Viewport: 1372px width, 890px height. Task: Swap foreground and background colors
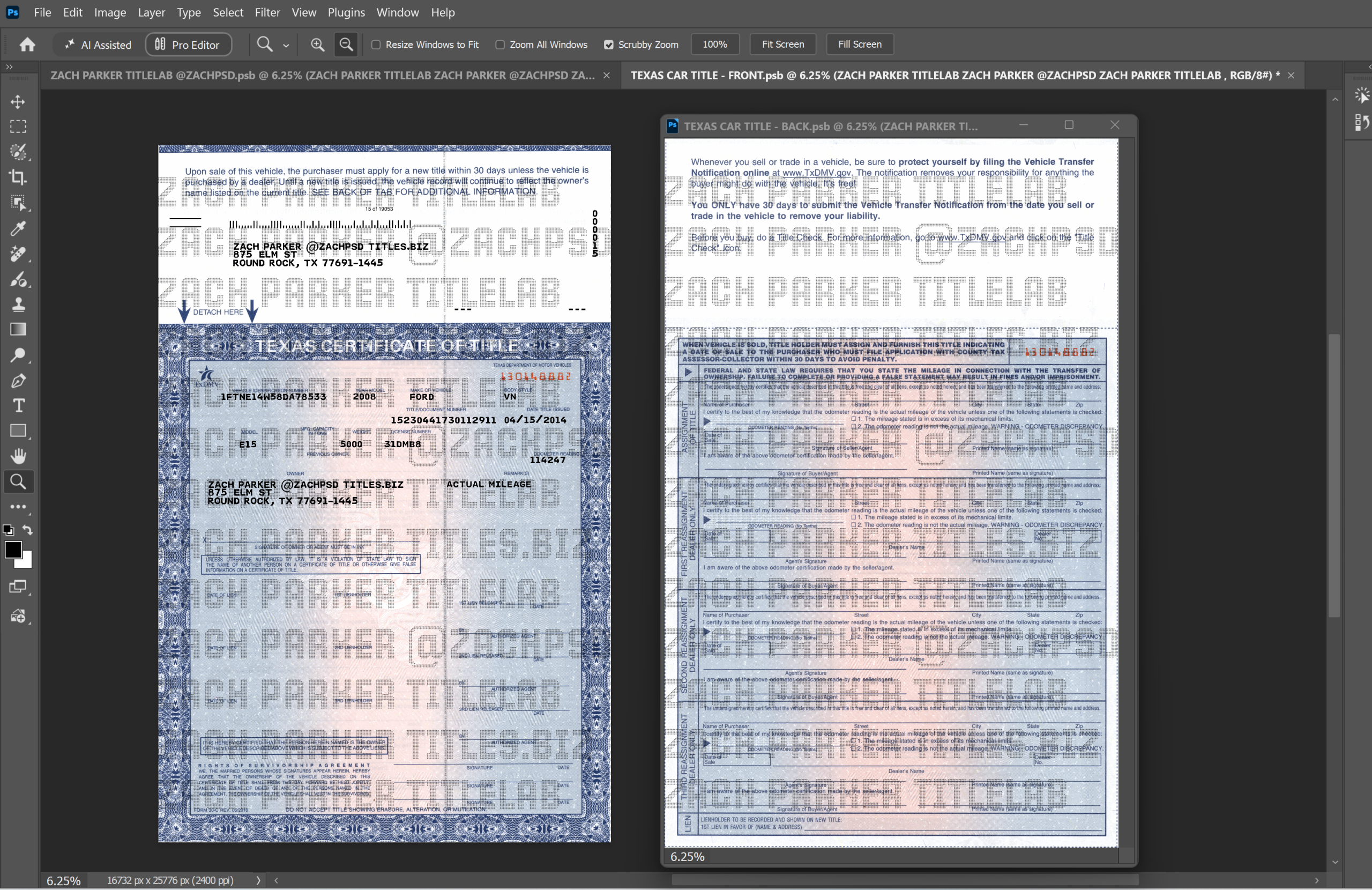[x=28, y=530]
